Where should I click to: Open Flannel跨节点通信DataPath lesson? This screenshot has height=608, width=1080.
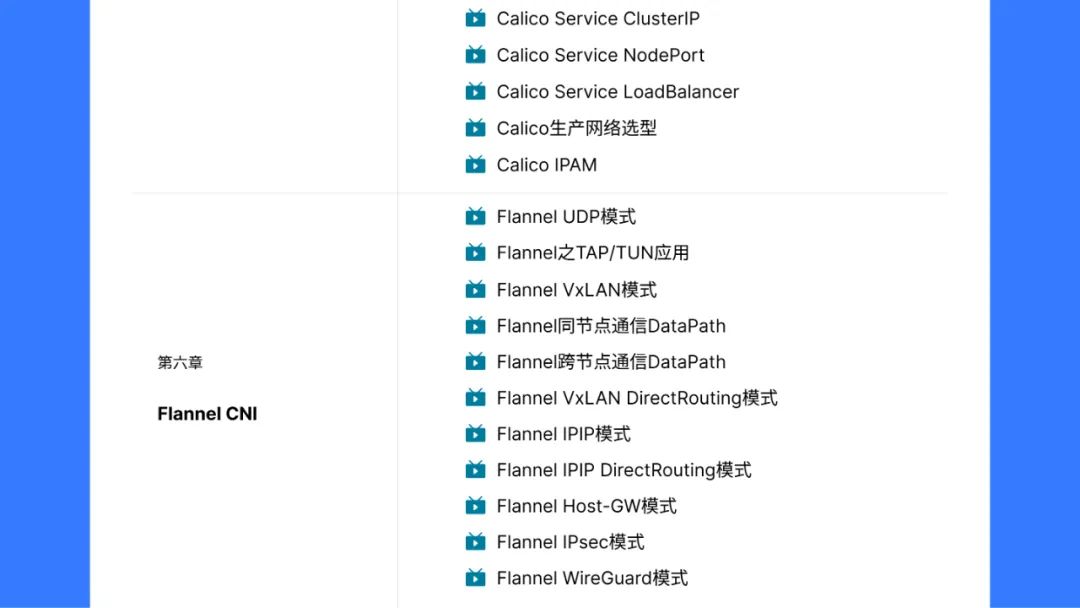(x=611, y=361)
